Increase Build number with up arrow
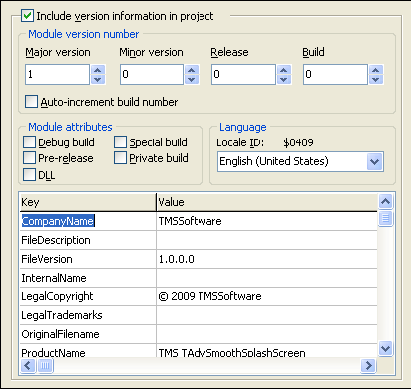411x389 pixels. click(376, 70)
